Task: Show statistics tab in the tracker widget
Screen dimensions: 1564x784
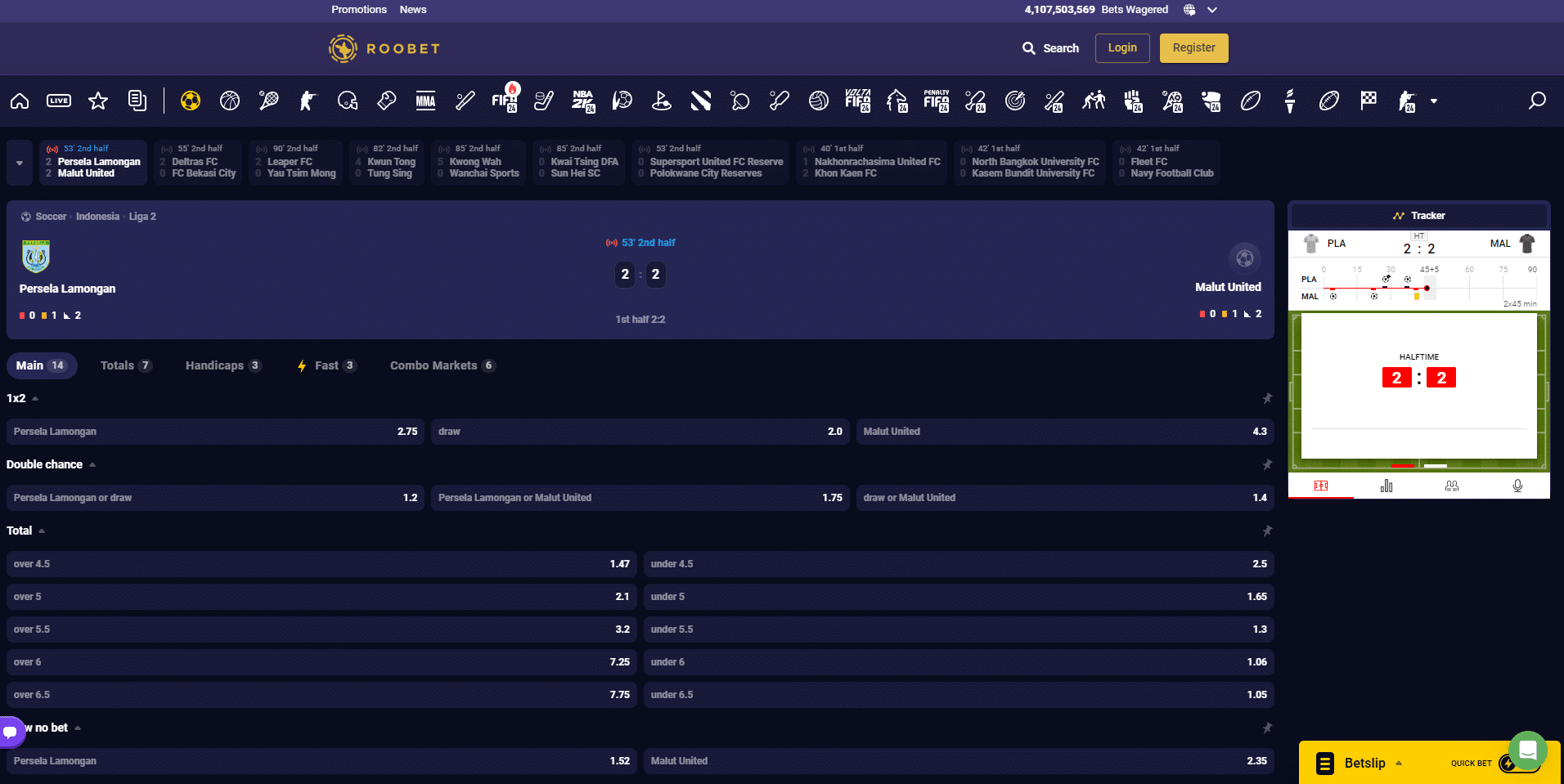Action: (1386, 486)
